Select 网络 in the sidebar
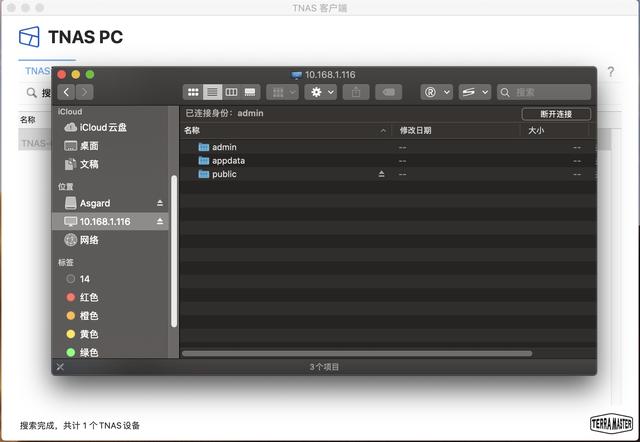640x442 pixels. (x=90, y=240)
